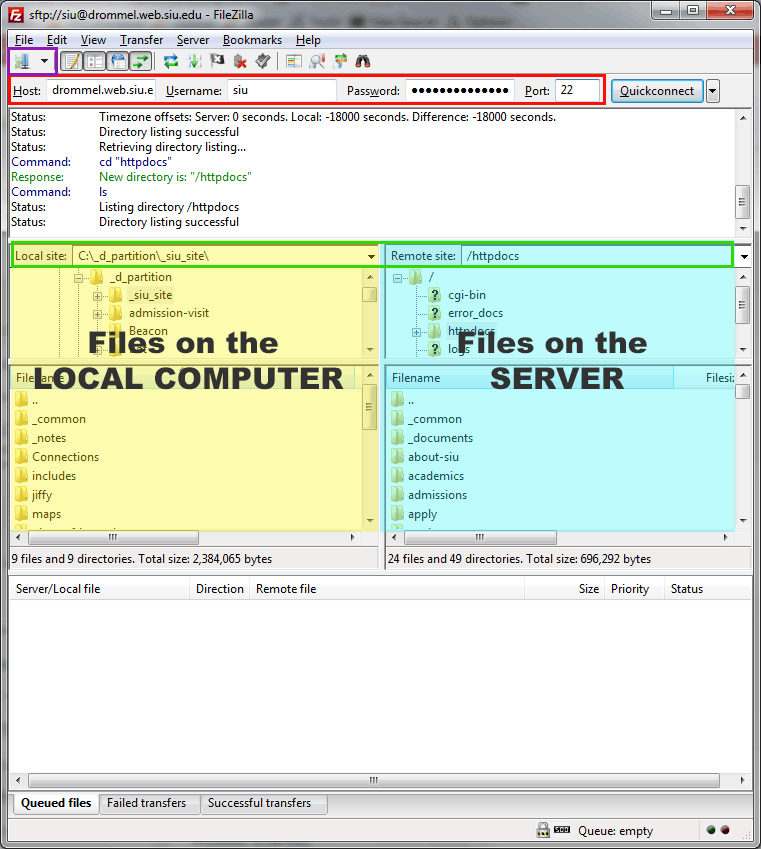Open the File menu
Image resolution: width=761 pixels, height=849 pixels.
24,40
